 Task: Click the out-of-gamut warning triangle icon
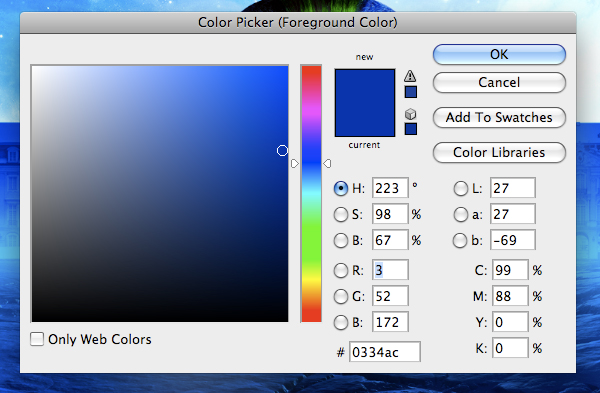410,76
